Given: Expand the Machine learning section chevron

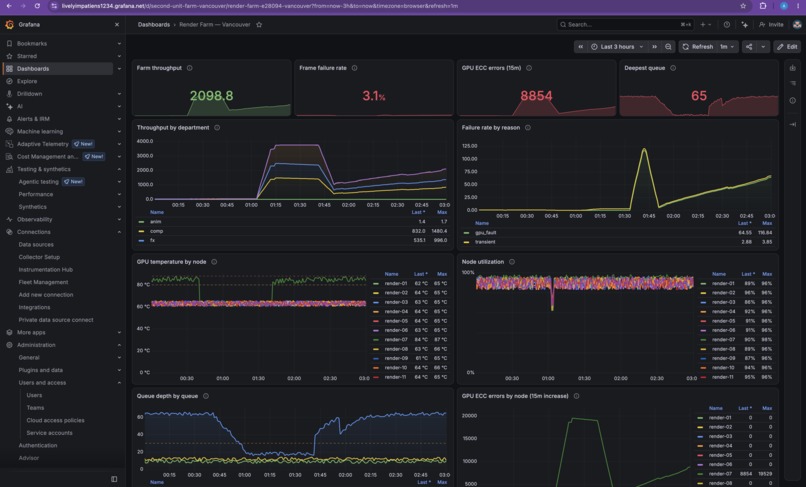Looking at the screenshot, I should [119, 132].
